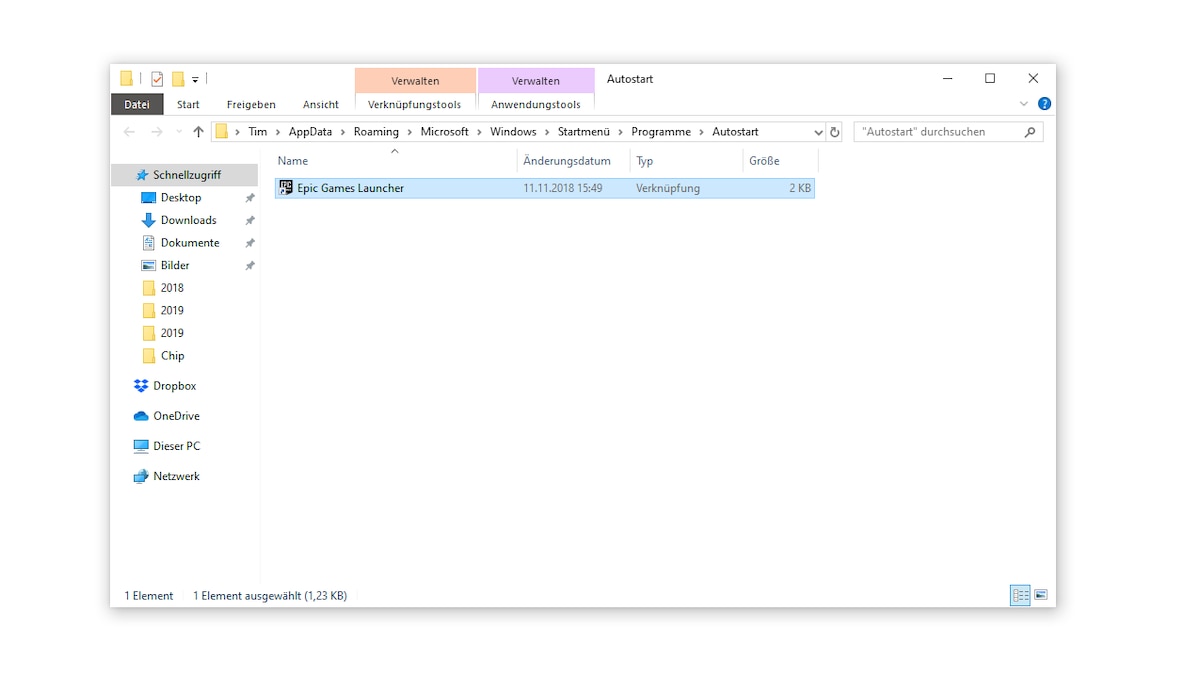This screenshot has height=675, width=1199.
Task: Click the Properties icon in quick access toolbar
Action: tap(156, 78)
